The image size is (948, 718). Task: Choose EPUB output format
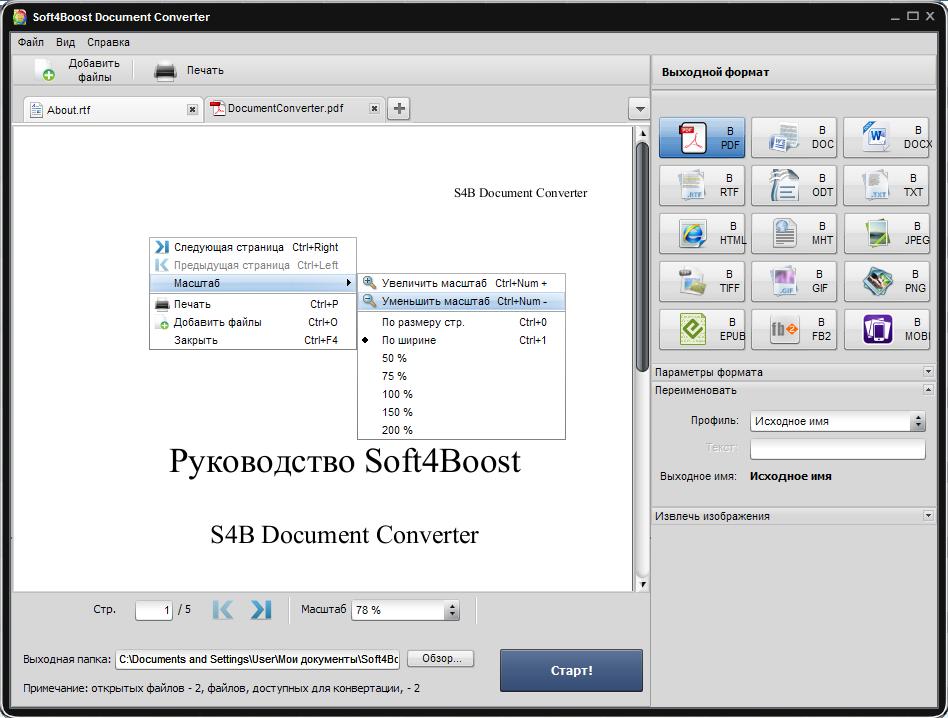[702, 329]
